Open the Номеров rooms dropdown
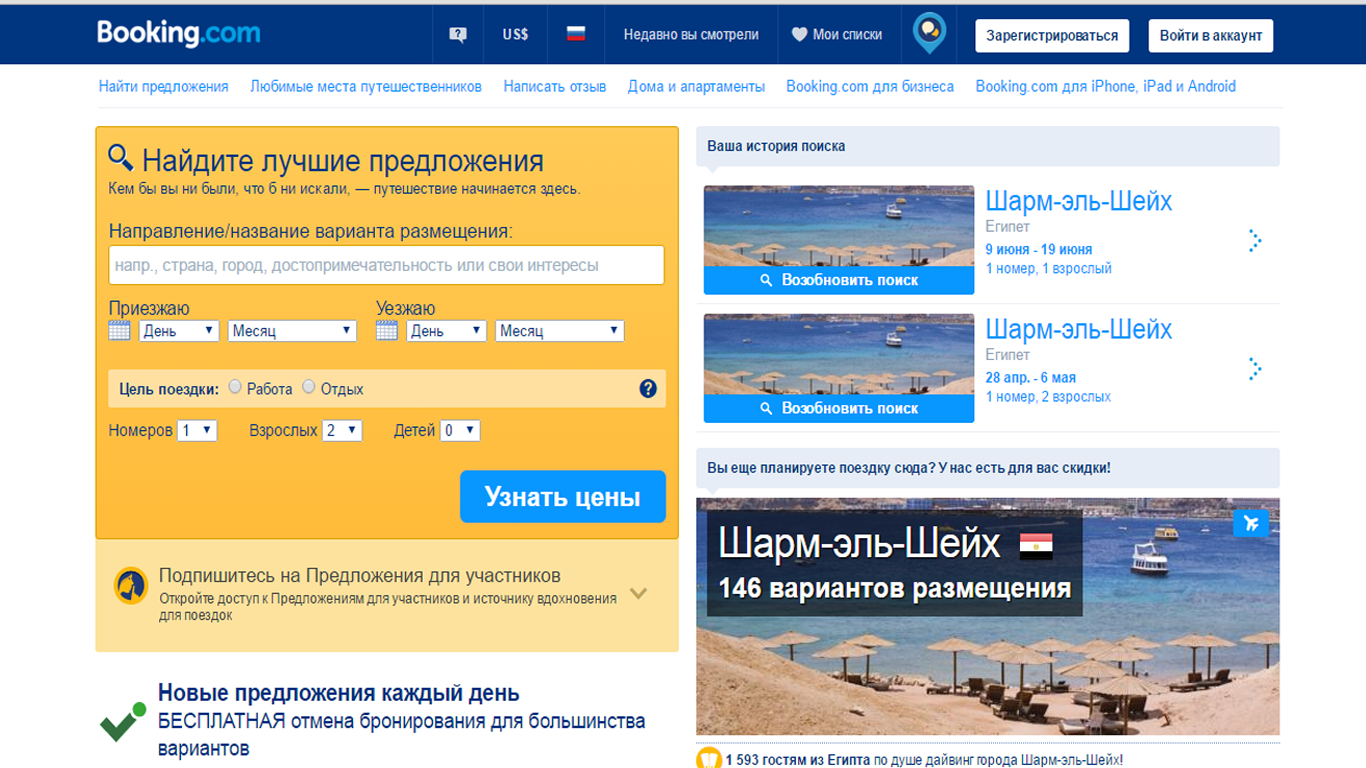The image size is (1366, 768). (x=197, y=430)
